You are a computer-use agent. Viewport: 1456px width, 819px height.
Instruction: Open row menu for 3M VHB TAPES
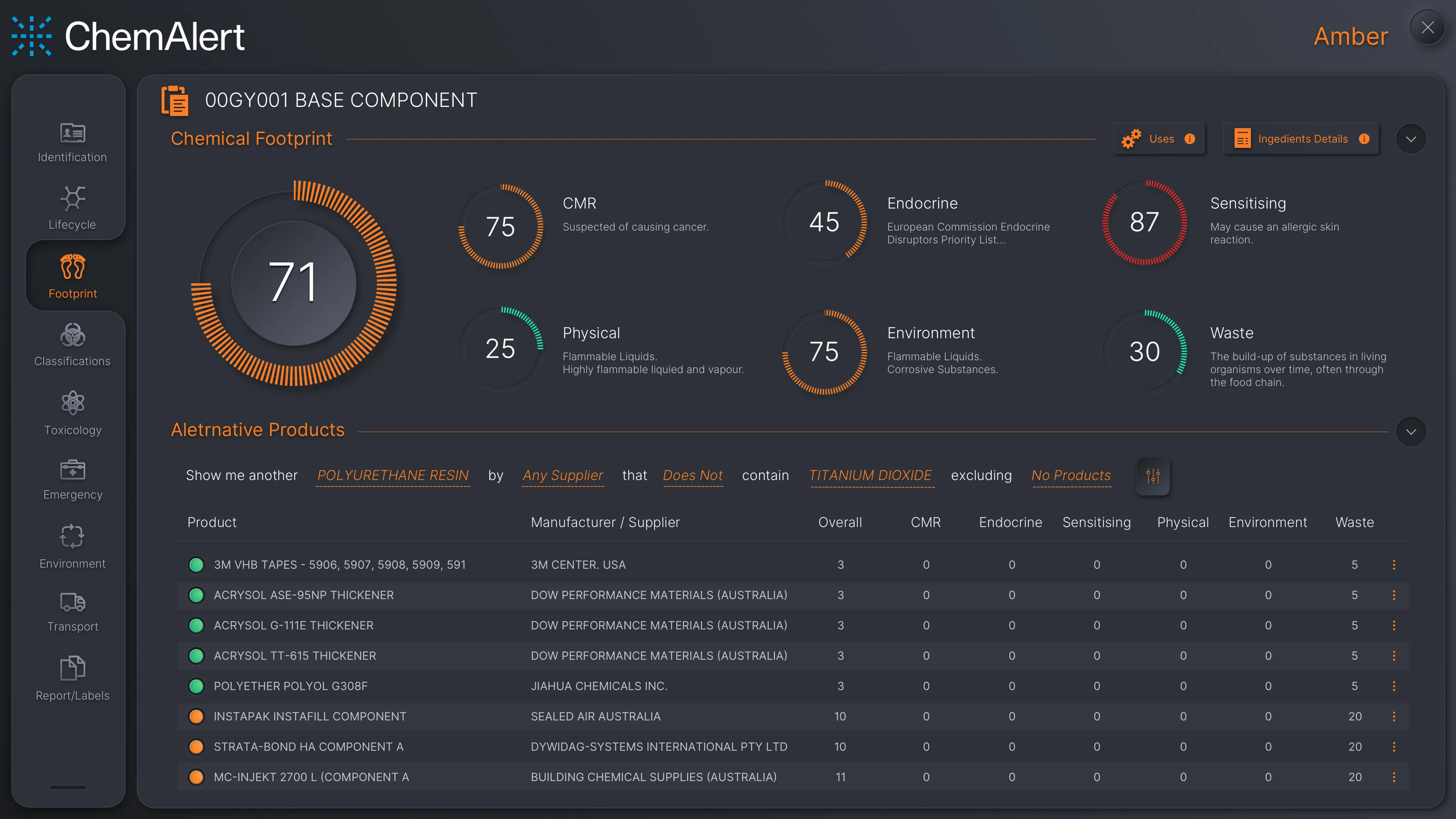[1394, 565]
